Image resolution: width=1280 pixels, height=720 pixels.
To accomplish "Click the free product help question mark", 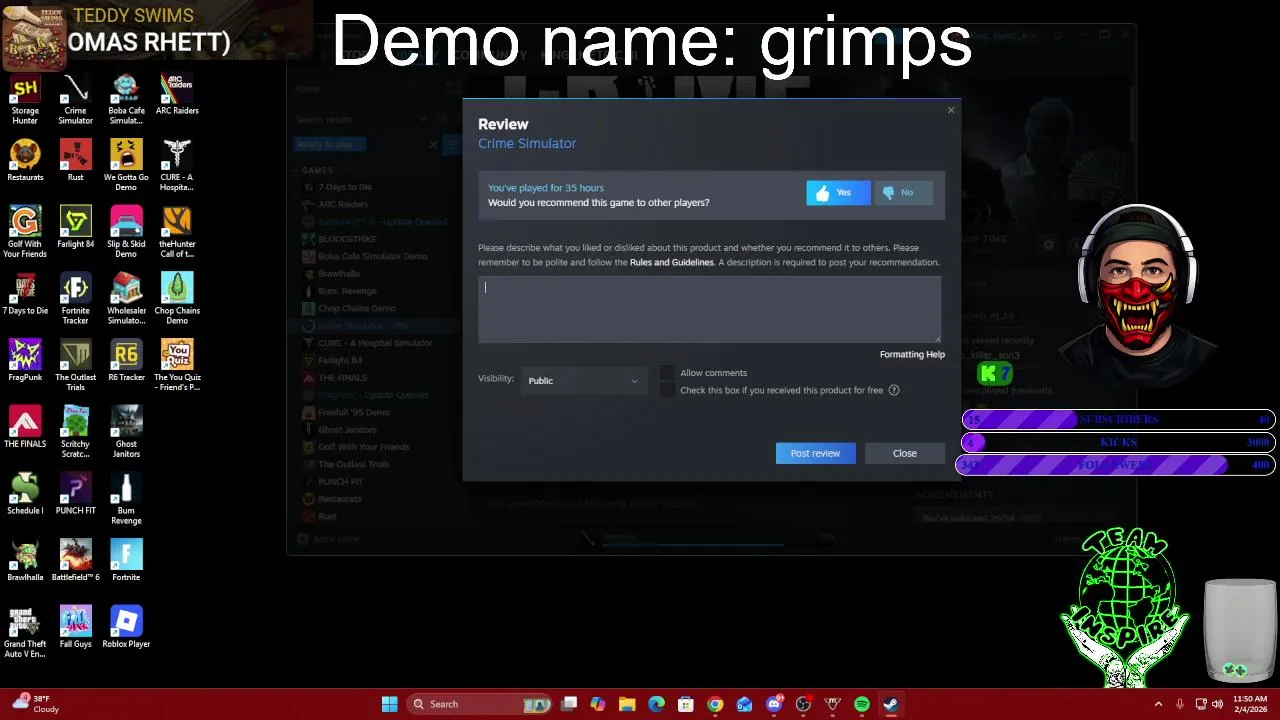I will point(894,390).
